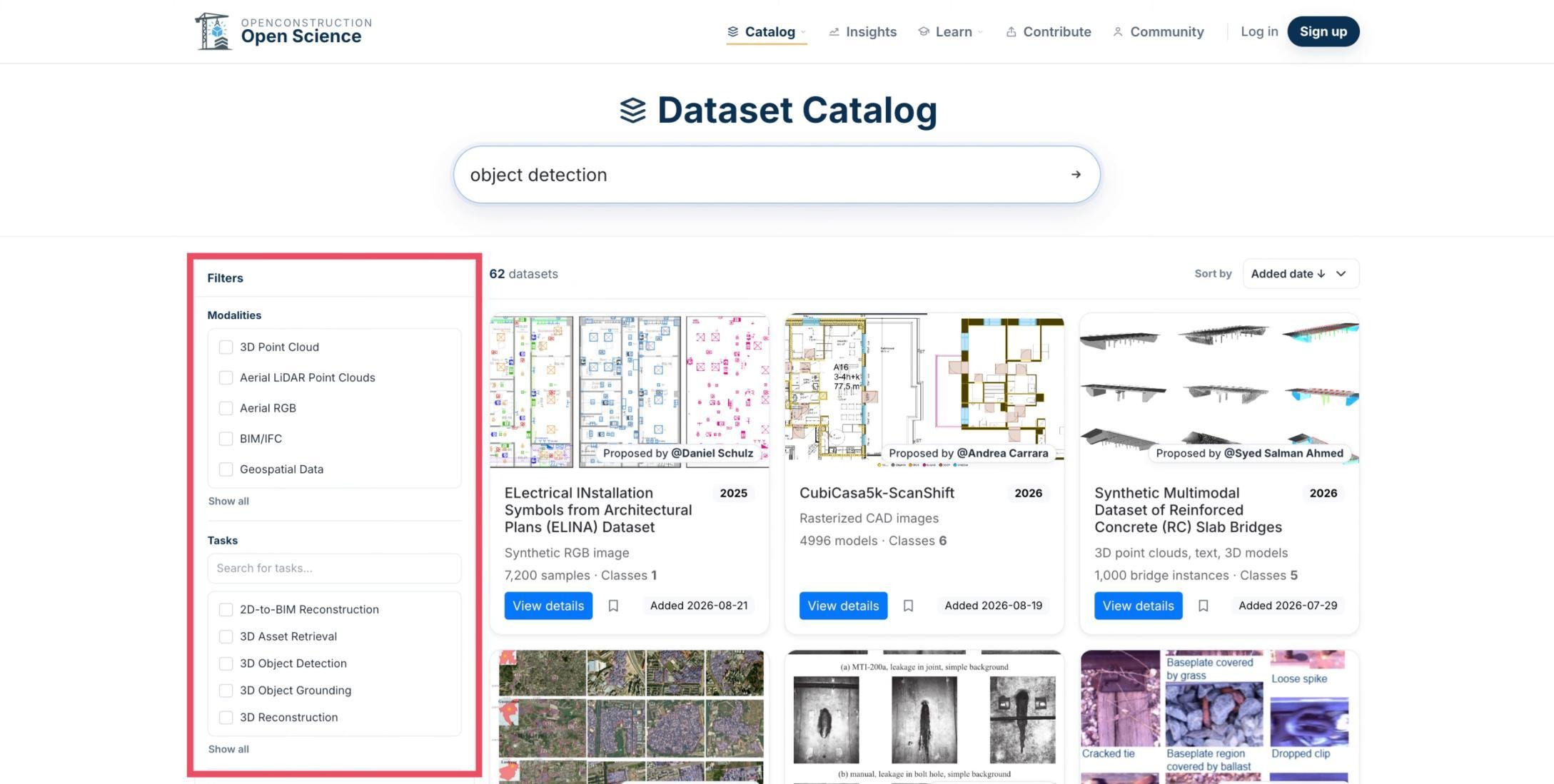
Task: Open @Syed Salman Ahmed proposer profile
Action: (x=1283, y=453)
